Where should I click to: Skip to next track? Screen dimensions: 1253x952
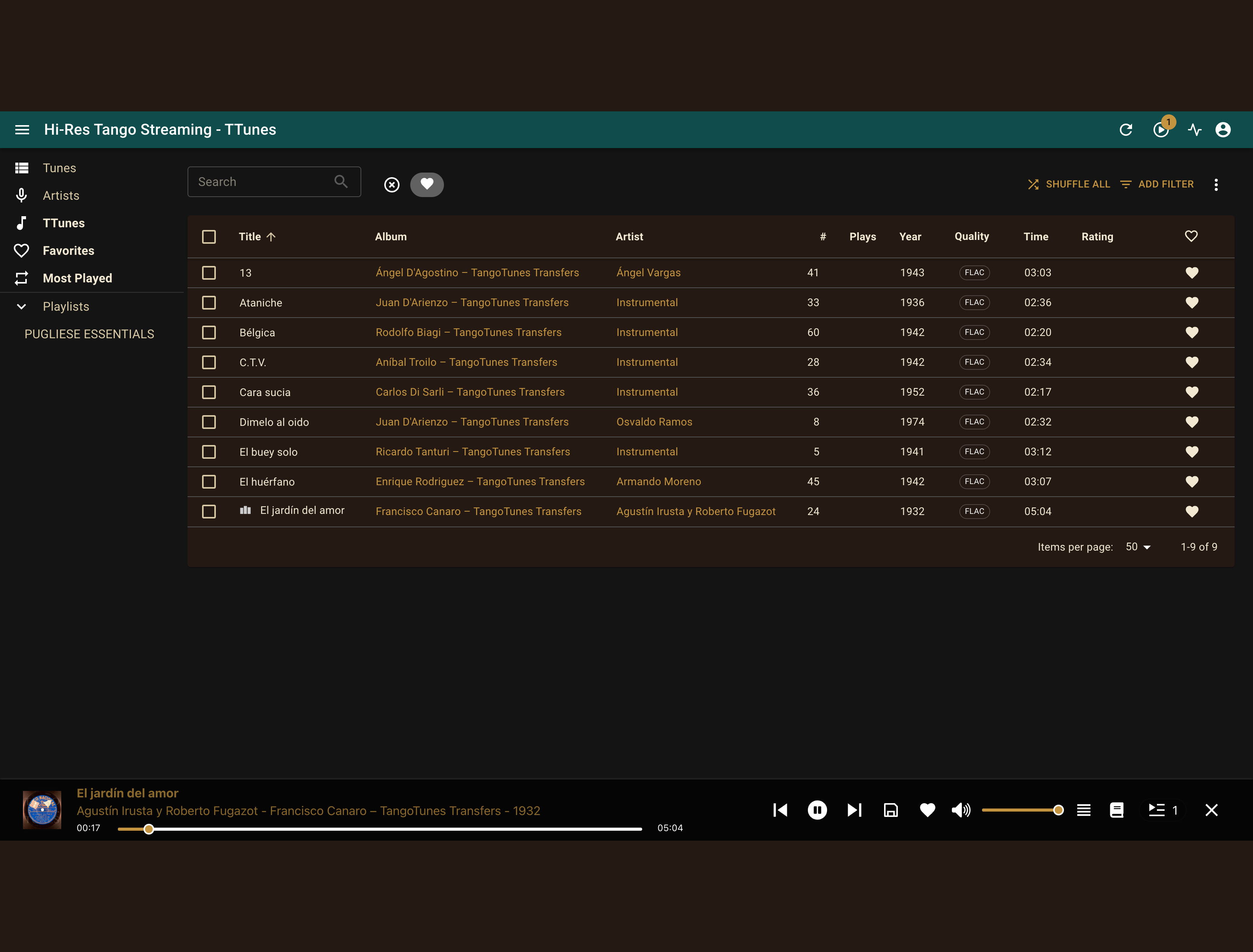[x=854, y=810]
